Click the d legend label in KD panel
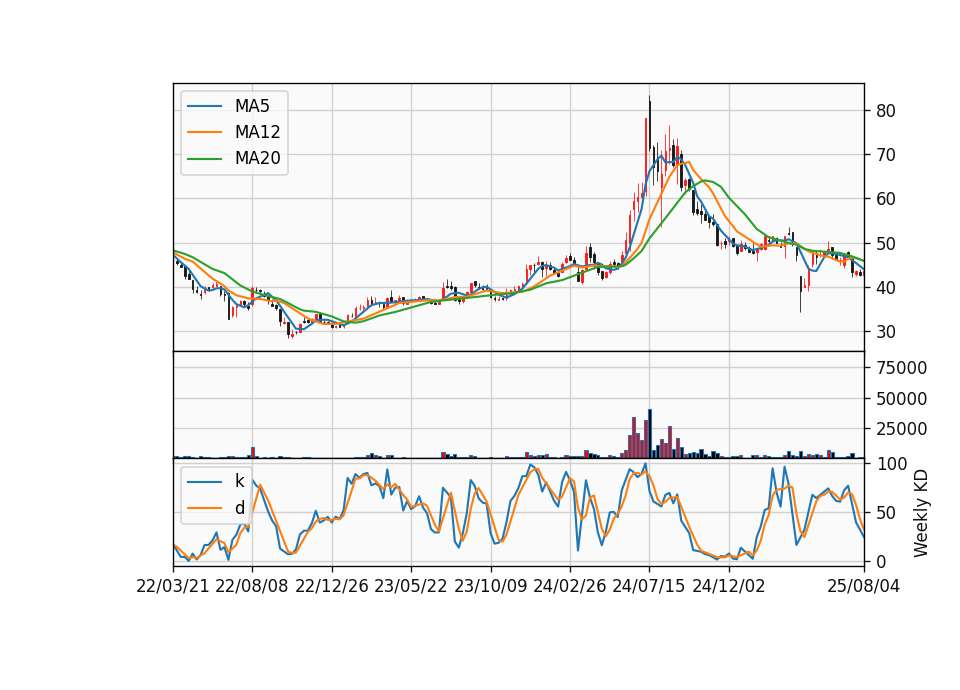Viewport: 960px width, 690px height. (239, 508)
